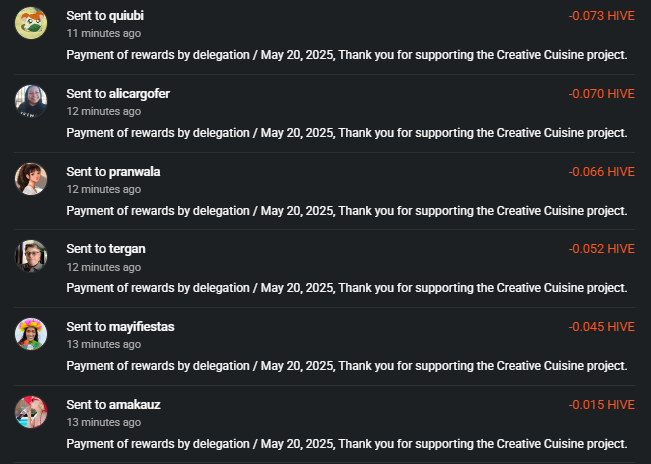Click amakauz's avatar picture
This screenshot has height=464, width=651.
(31, 412)
